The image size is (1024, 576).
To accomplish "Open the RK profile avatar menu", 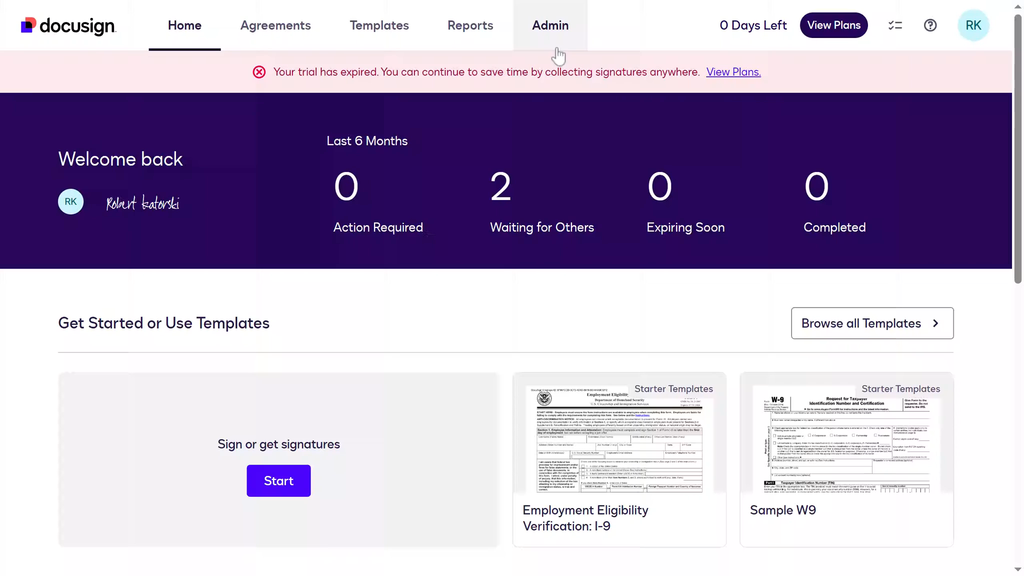I will point(973,26).
